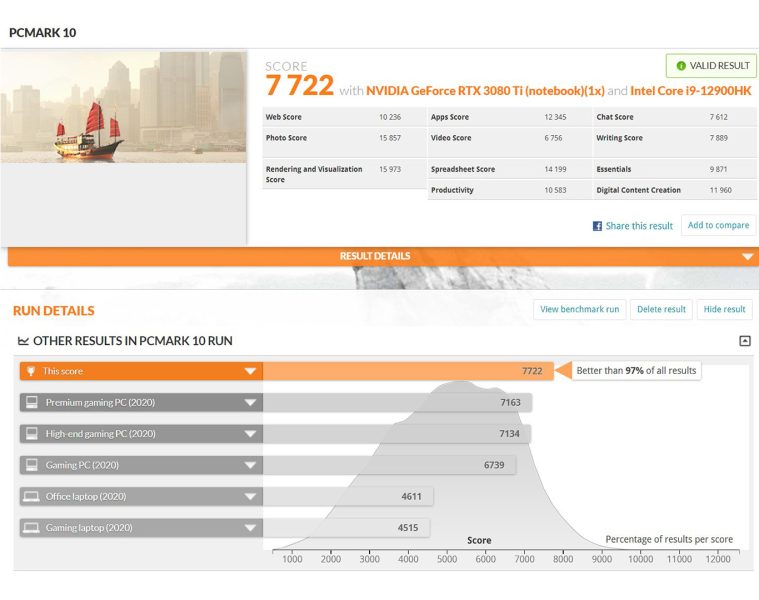
Task: Expand the Result Details arrow
Action: tap(747, 256)
